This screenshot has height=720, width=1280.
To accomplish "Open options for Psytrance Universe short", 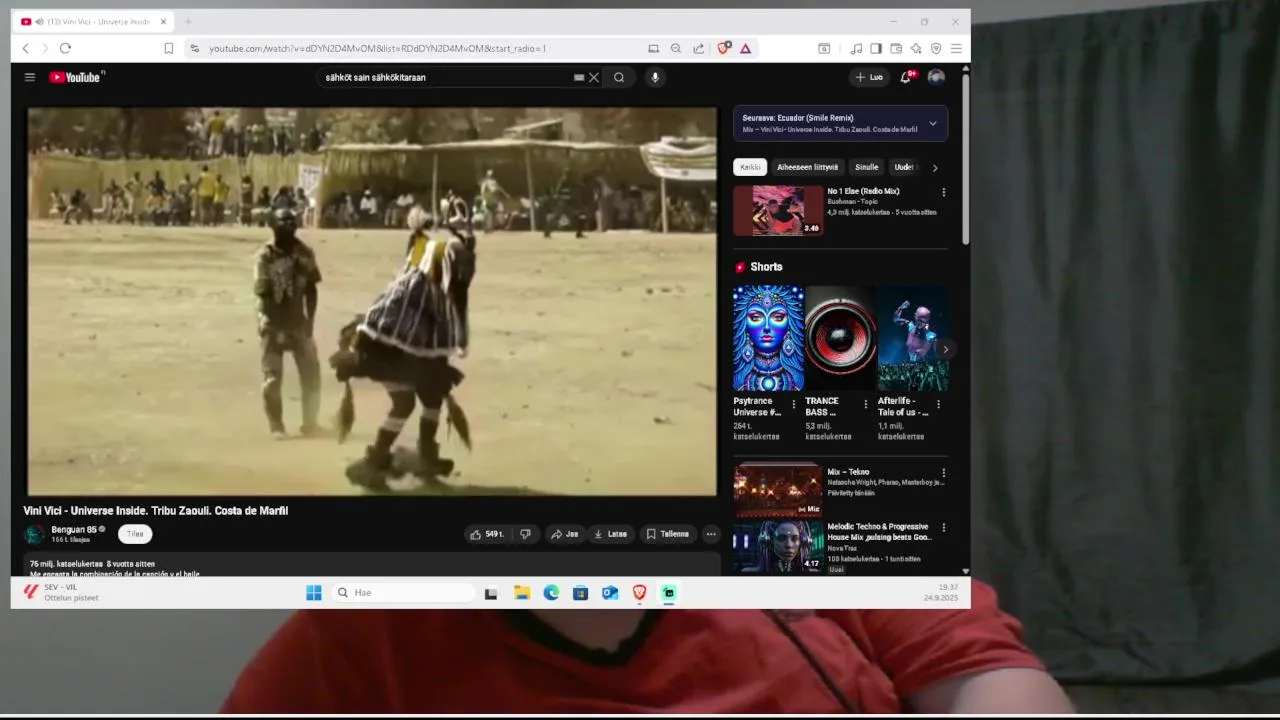I will tap(794, 404).
